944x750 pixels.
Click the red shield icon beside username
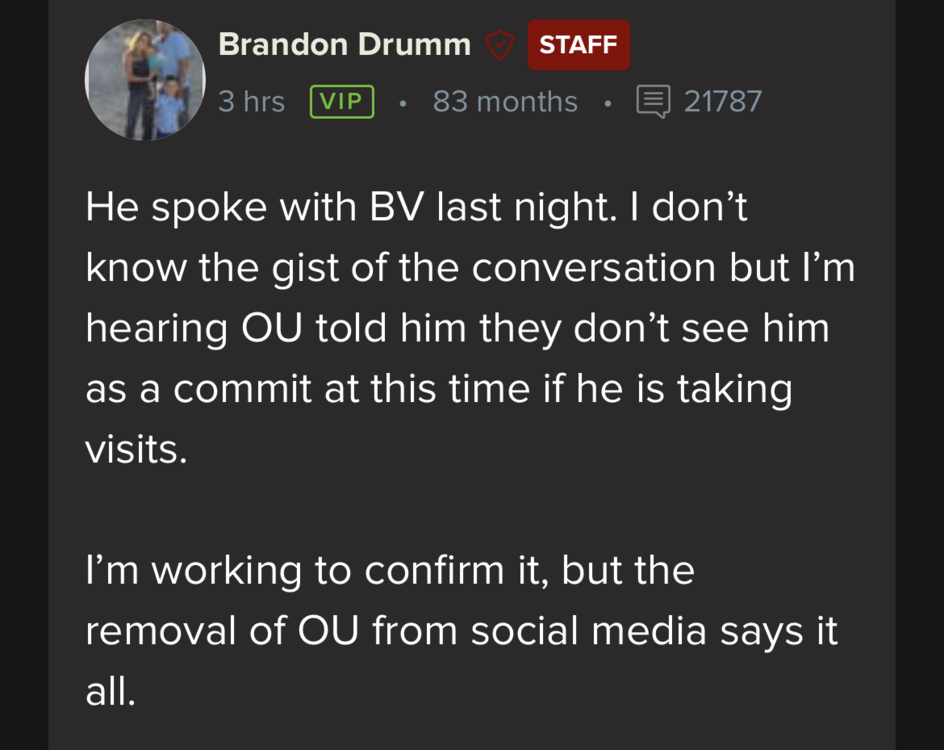click(x=499, y=45)
